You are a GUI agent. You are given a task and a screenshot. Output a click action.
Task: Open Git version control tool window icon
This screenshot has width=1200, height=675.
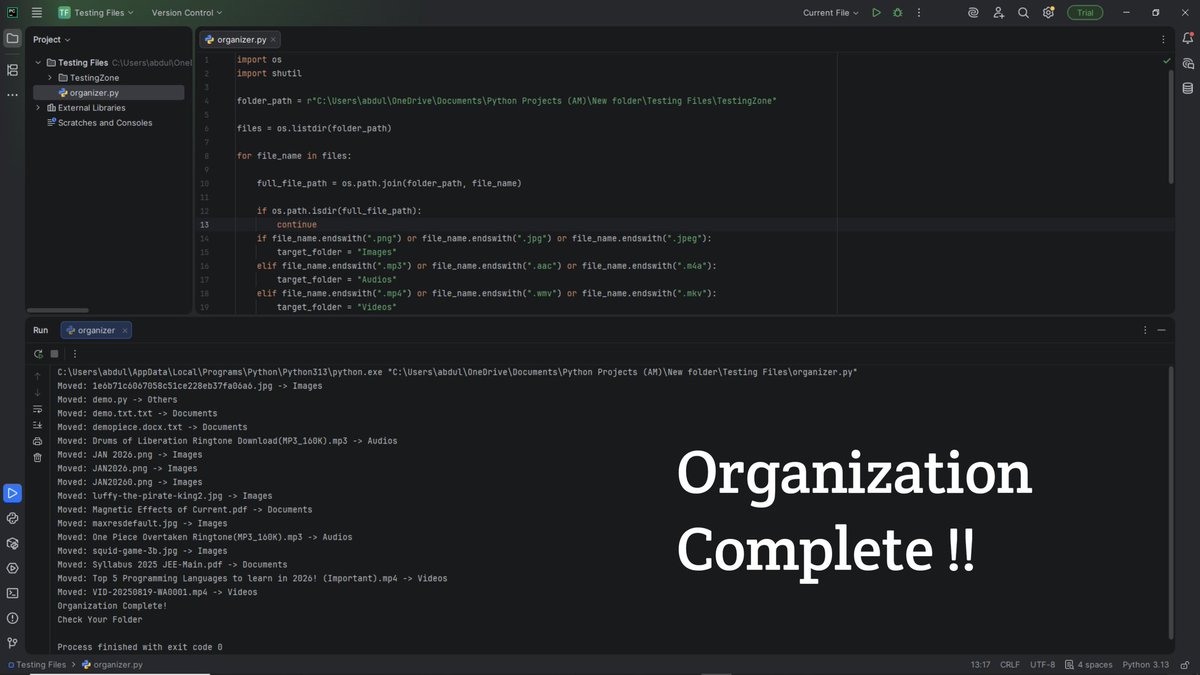[x=12, y=642]
